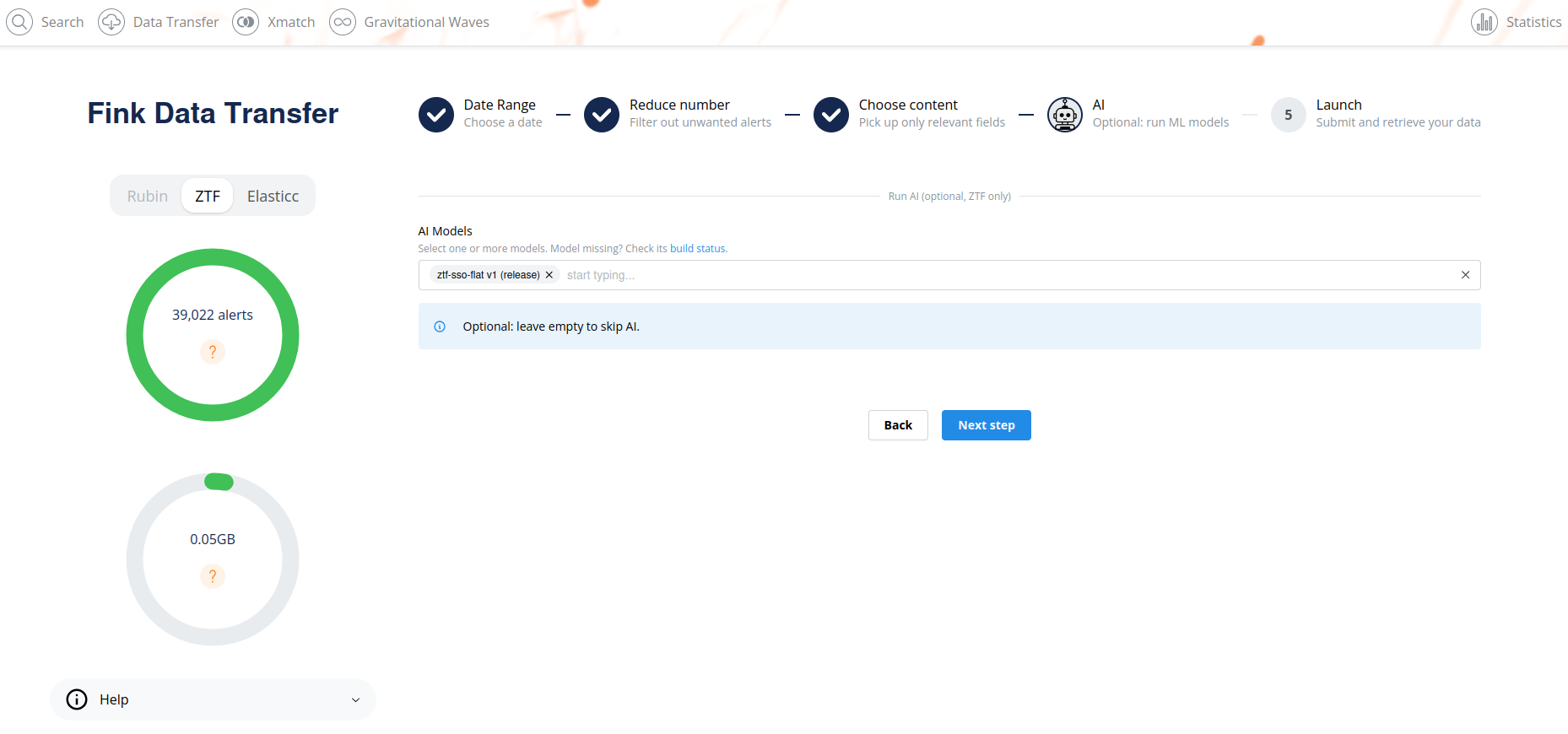Click the 0.05GB ring progress indicator

point(213,559)
